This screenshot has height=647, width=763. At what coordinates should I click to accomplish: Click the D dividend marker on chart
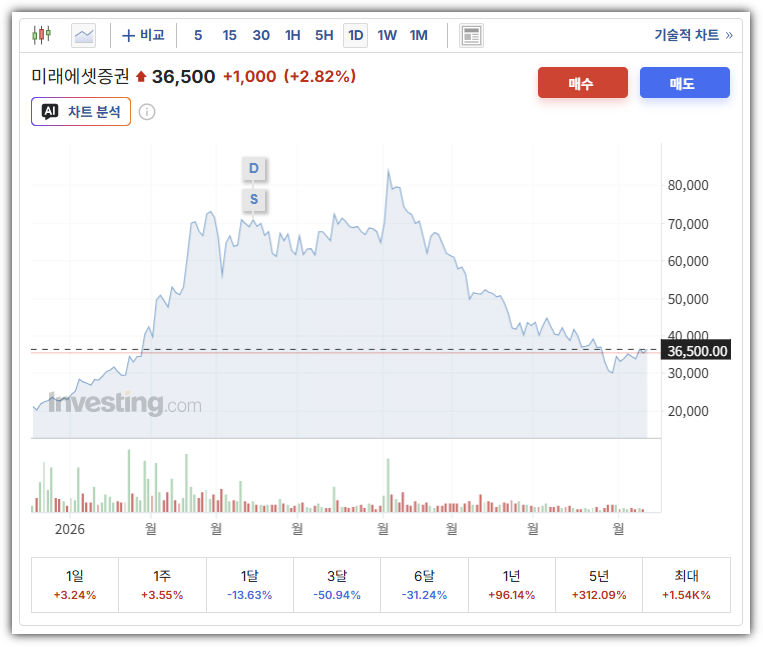254,168
